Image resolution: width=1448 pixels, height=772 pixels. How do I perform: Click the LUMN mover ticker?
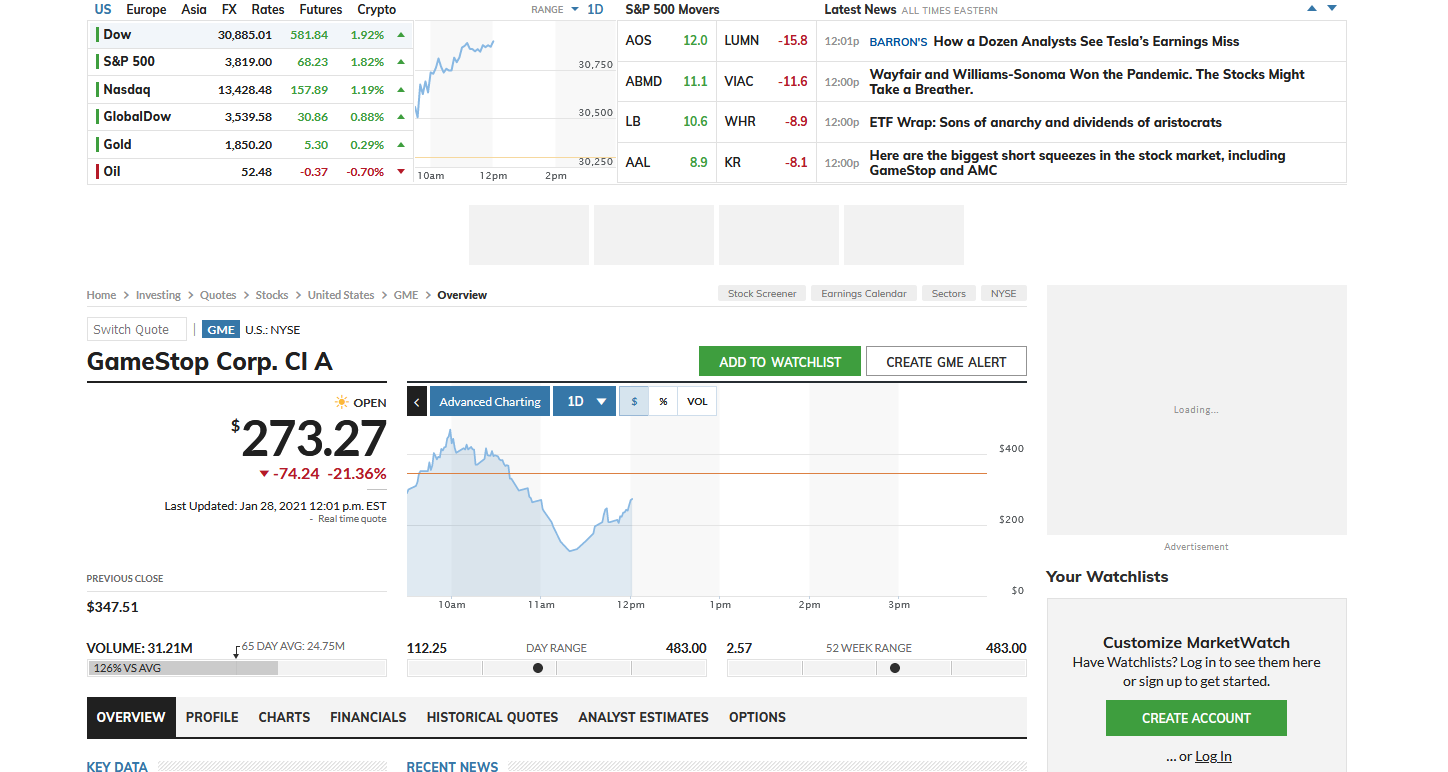741,41
